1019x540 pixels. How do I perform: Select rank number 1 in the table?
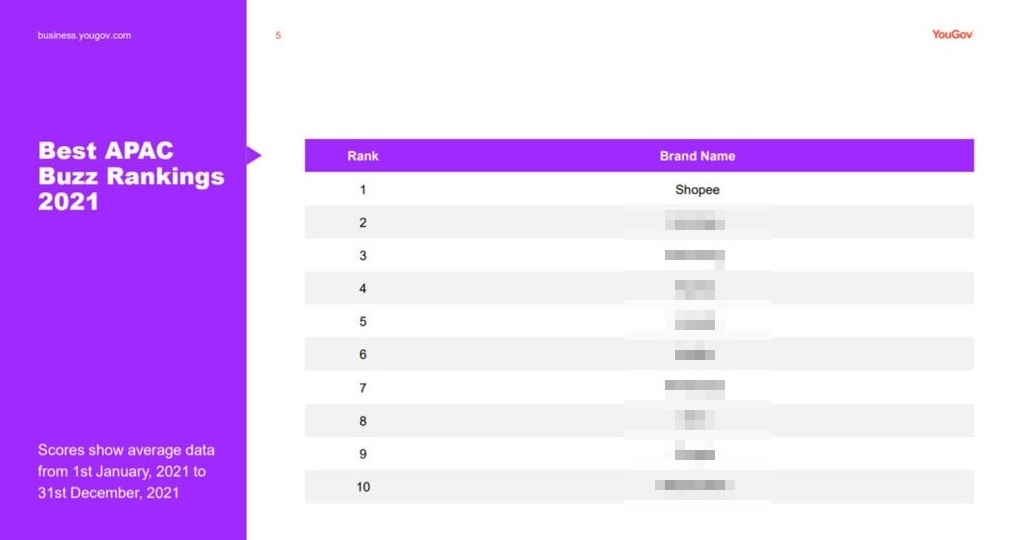(x=363, y=189)
